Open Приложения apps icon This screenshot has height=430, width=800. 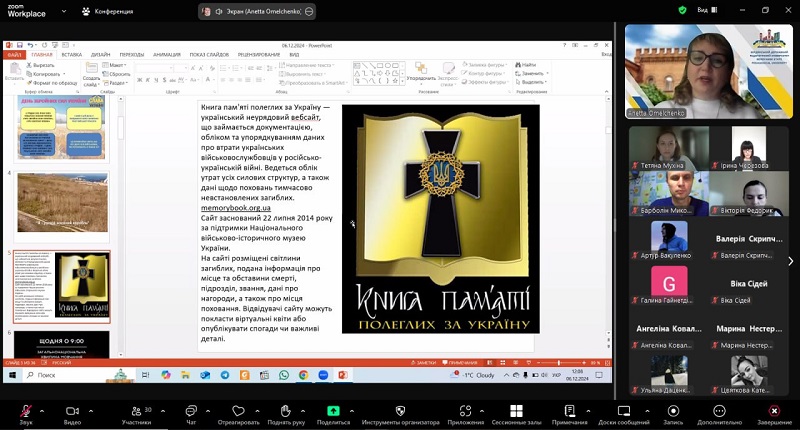(465, 411)
